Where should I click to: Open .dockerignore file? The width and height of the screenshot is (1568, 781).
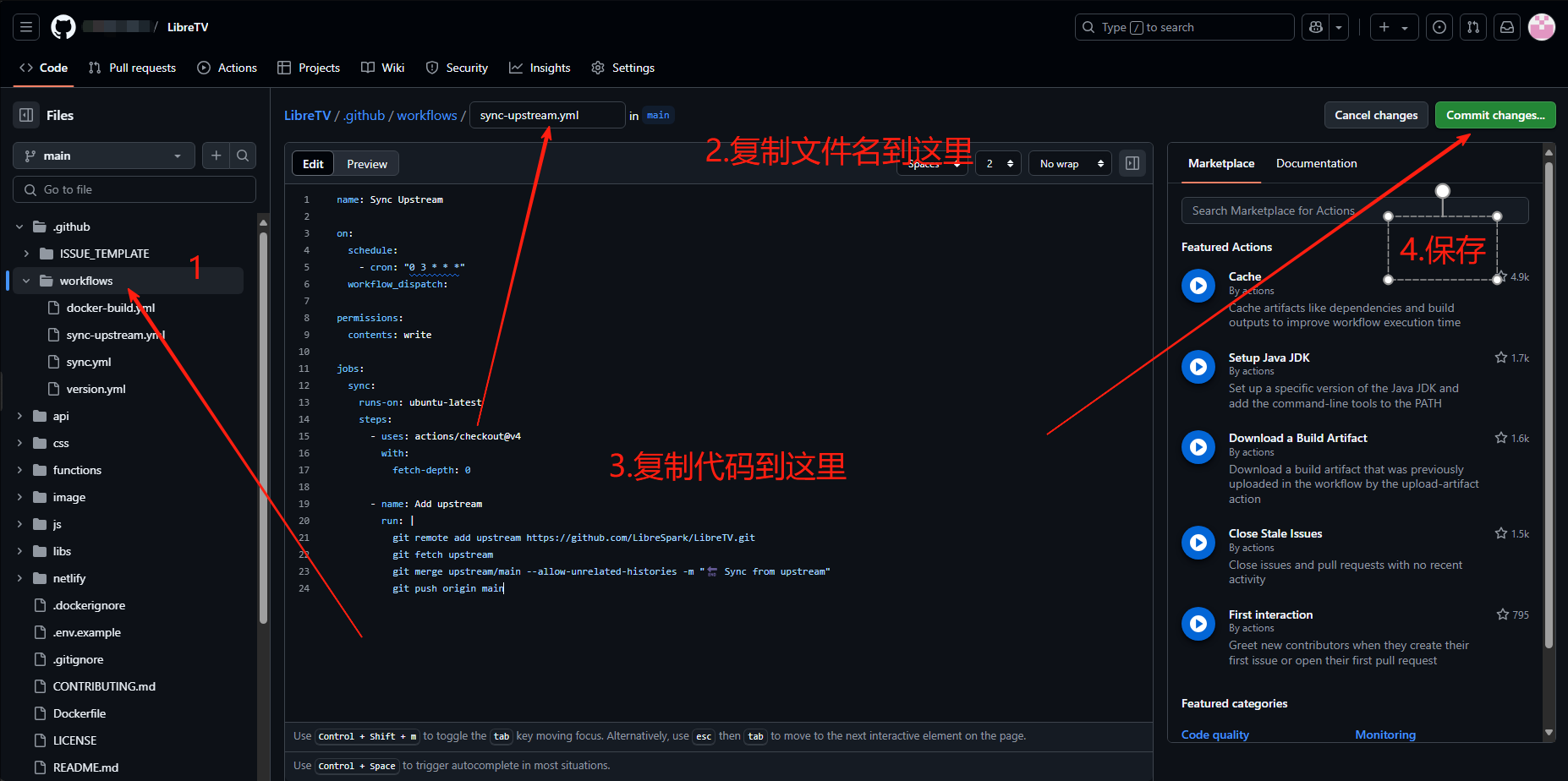(89, 605)
